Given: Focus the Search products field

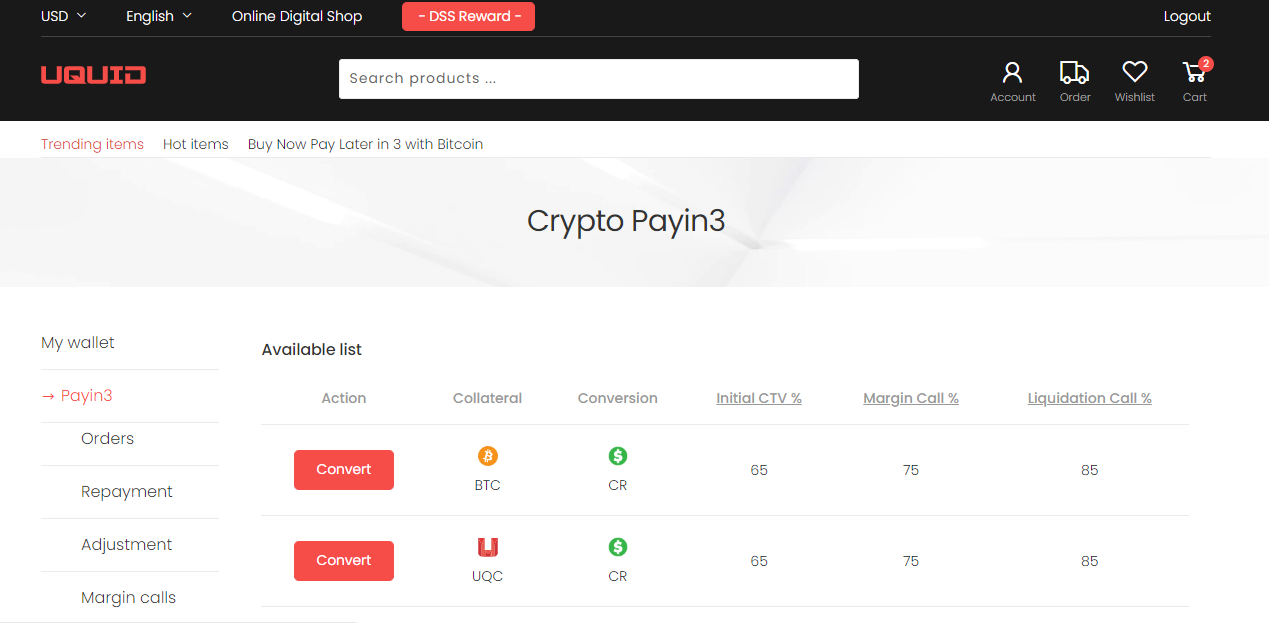Looking at the screenshot, I should click(599, 79).
